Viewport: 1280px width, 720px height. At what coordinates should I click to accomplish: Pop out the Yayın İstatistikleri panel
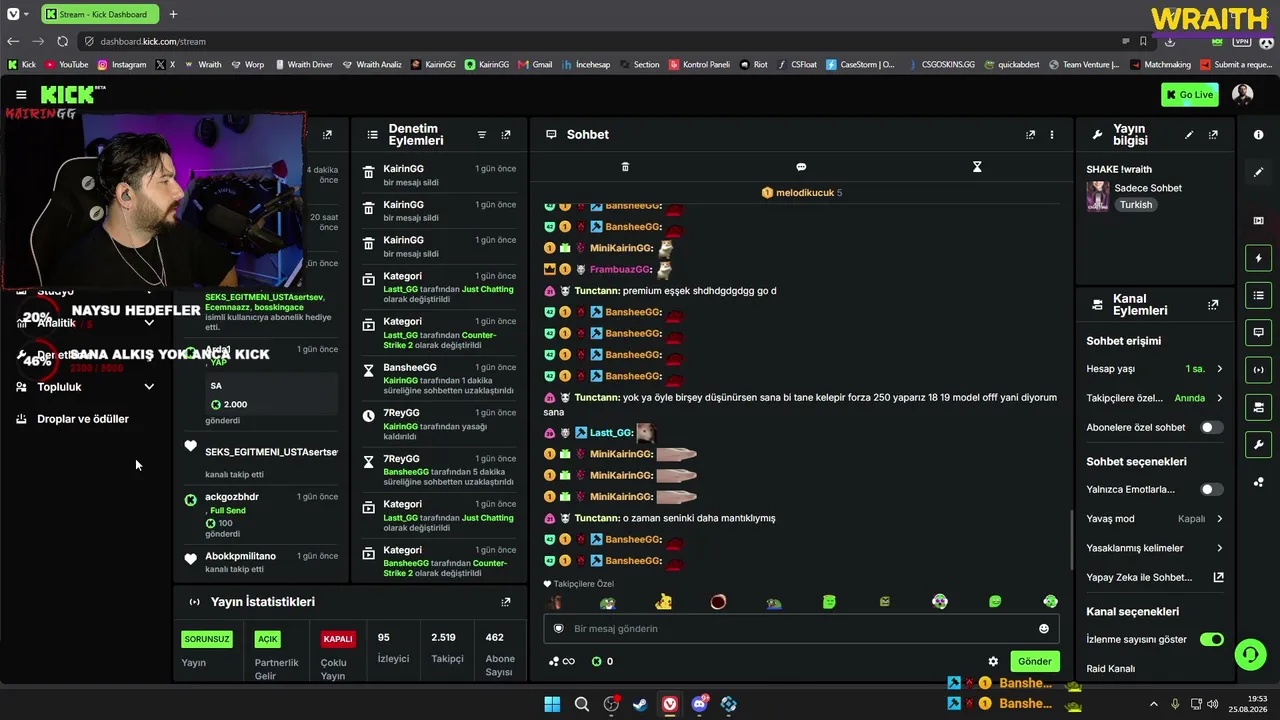[506, 602]
